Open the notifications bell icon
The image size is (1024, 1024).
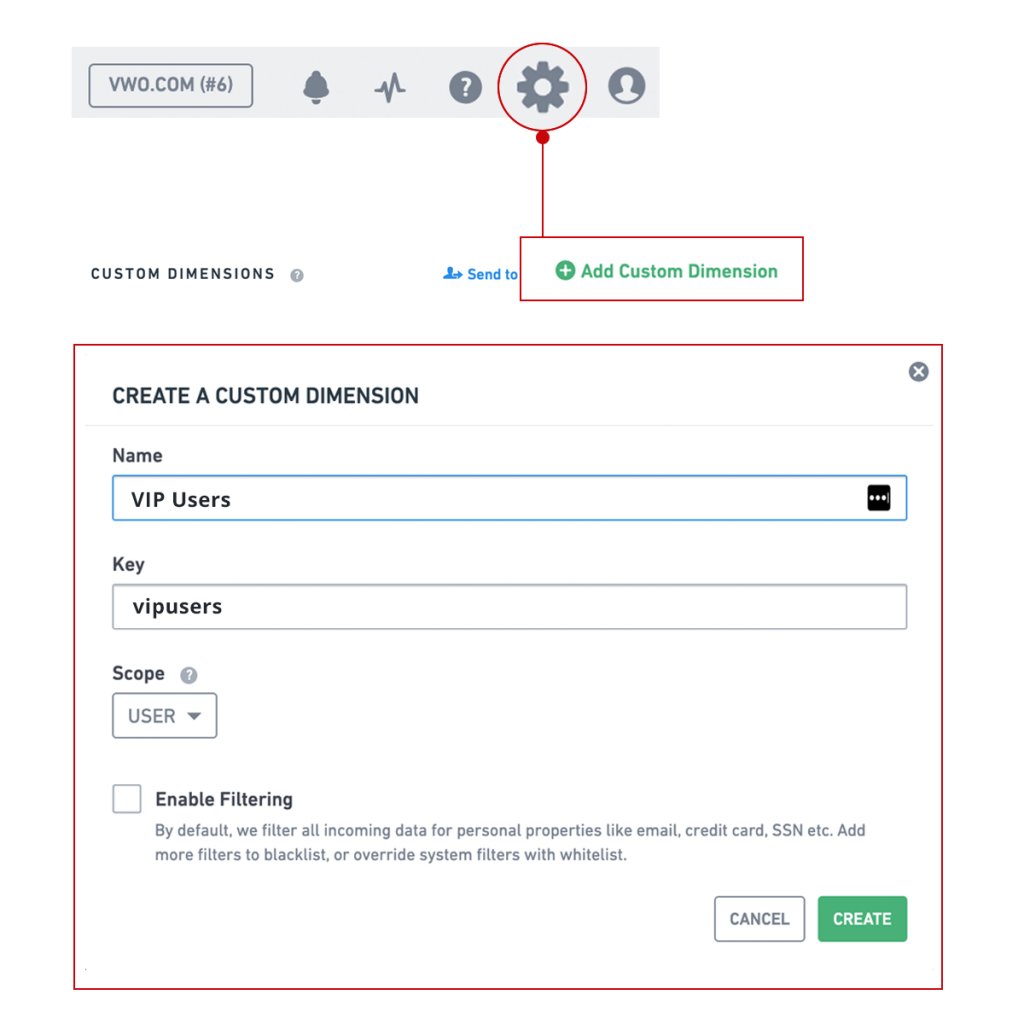pyautogui.click(x=316, y=86)
